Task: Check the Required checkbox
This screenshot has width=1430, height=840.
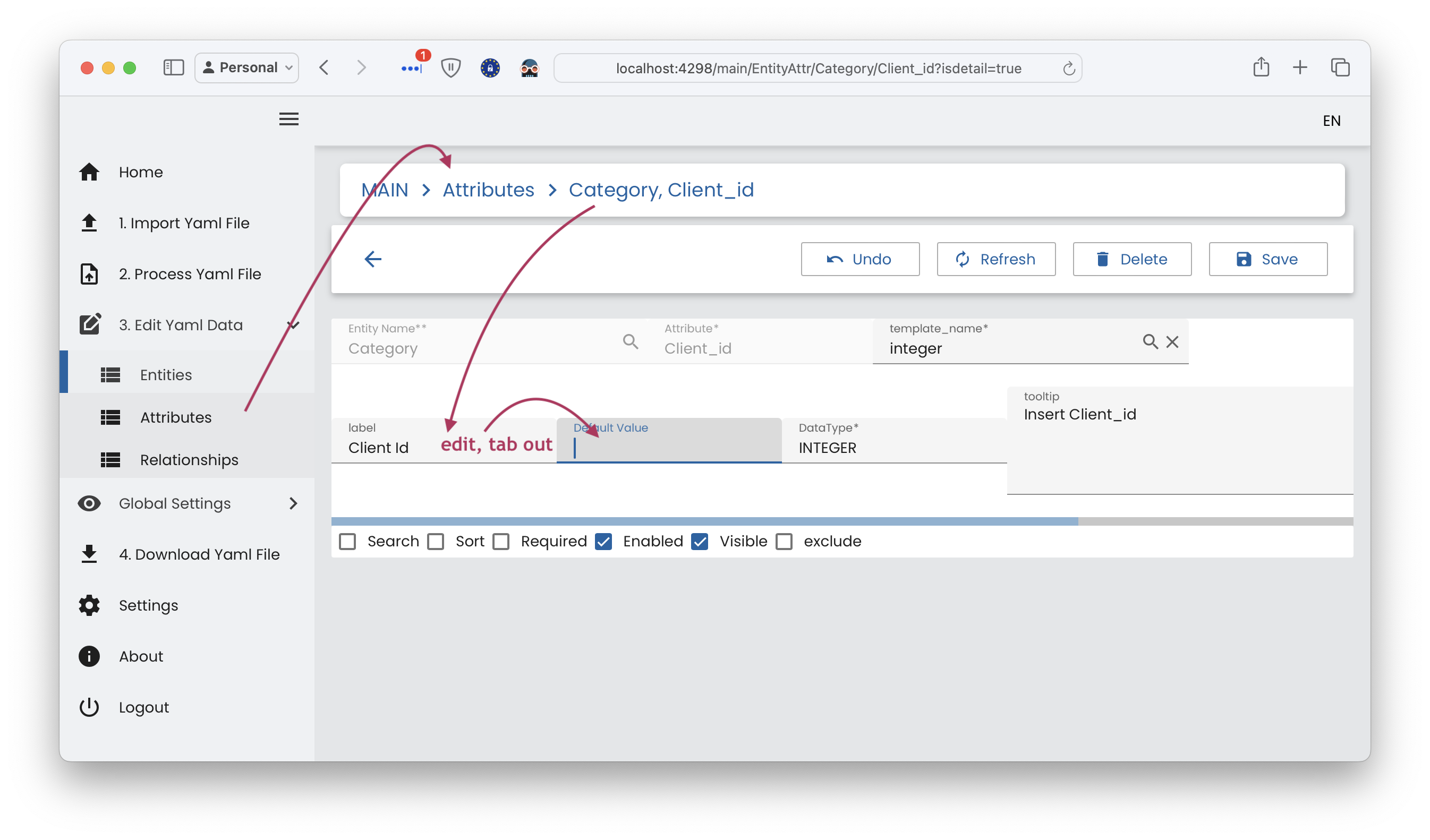Action: [x=501, y=542]
